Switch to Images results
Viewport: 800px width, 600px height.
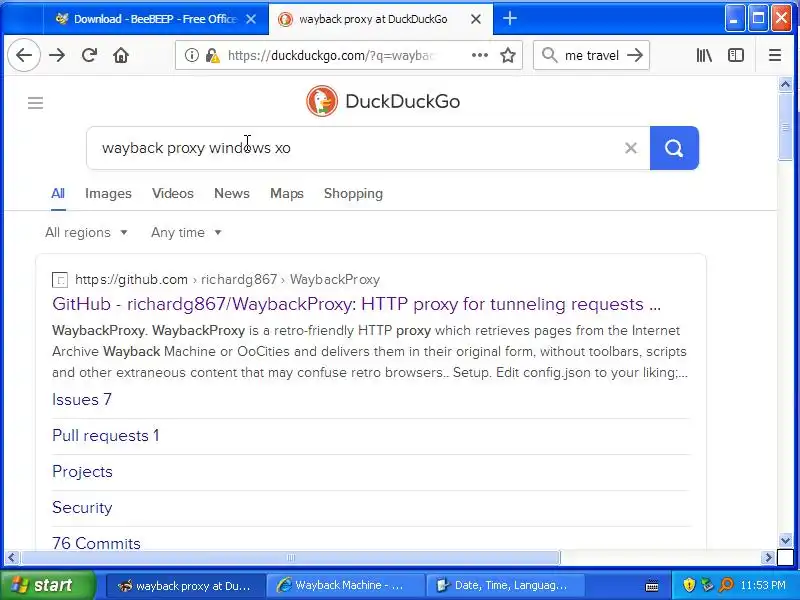pos(108,193)
